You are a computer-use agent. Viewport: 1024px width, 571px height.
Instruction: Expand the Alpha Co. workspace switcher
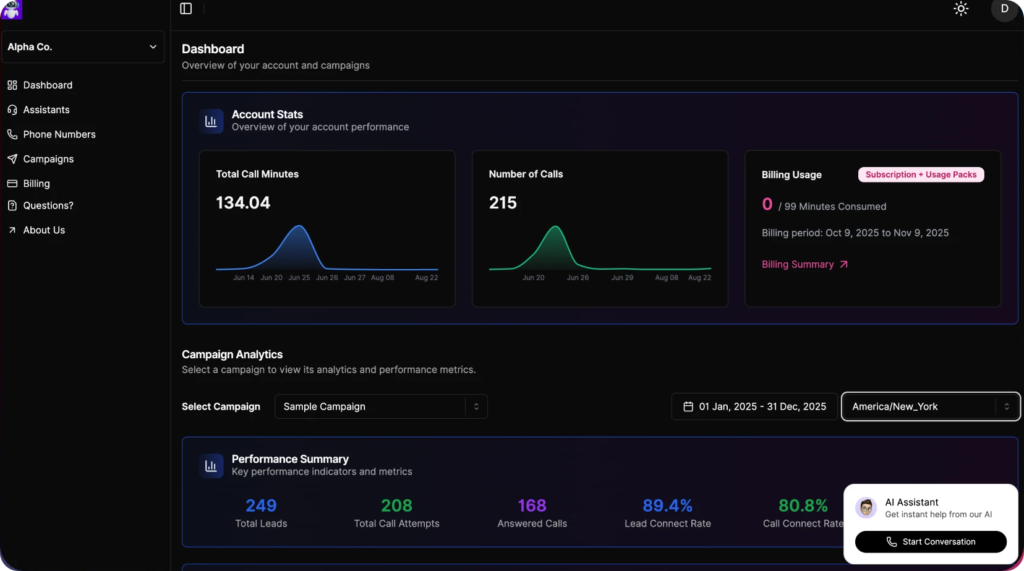pyautogui.click(x=83, y=47)
